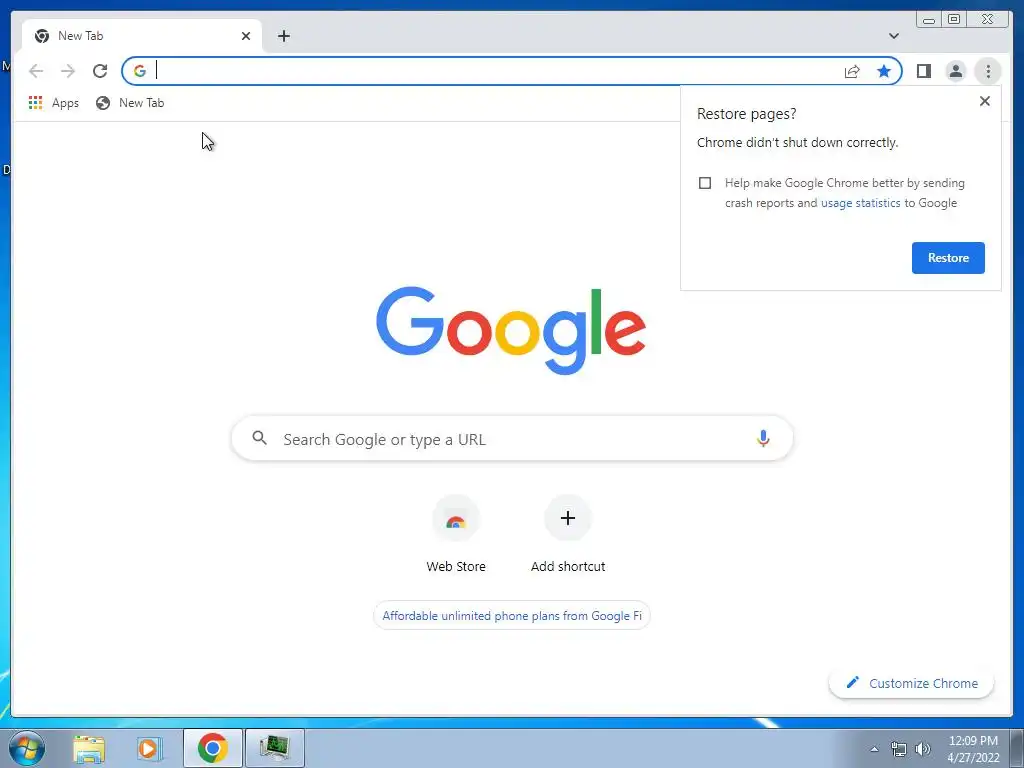The height and width of the screenshot is (768, 1024).
Task: Open the network tray icon
Action: [899, 749]
